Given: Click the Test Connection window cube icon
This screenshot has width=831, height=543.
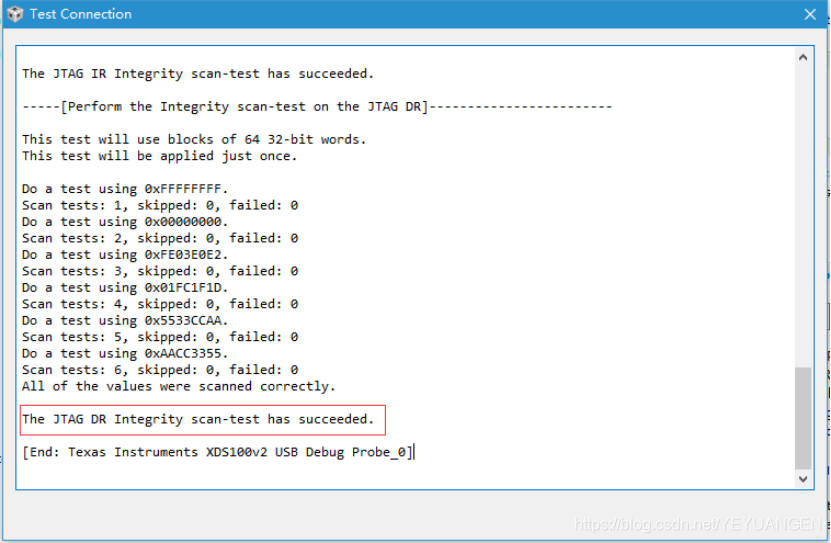Looking at the screenshot, I should click(14, 14).
